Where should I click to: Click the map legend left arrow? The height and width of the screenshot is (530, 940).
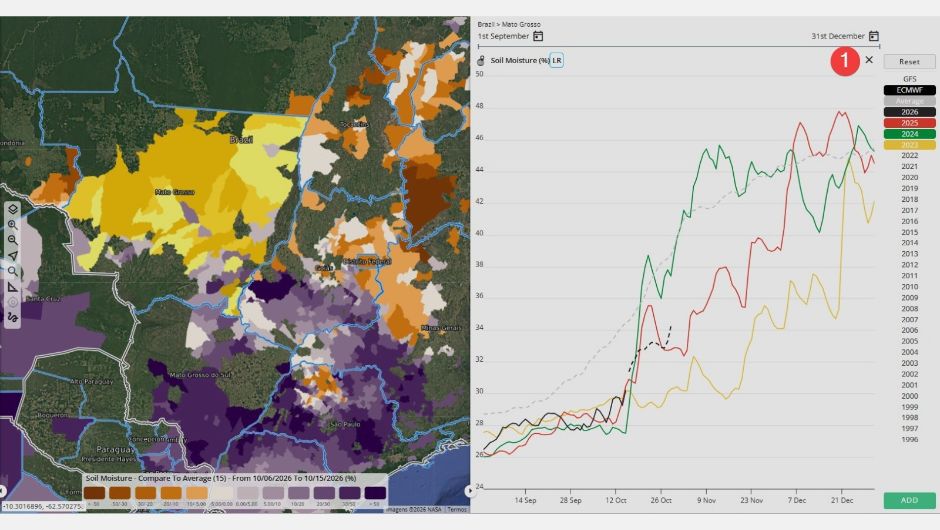pyautogui.click(x=3, y=490)
